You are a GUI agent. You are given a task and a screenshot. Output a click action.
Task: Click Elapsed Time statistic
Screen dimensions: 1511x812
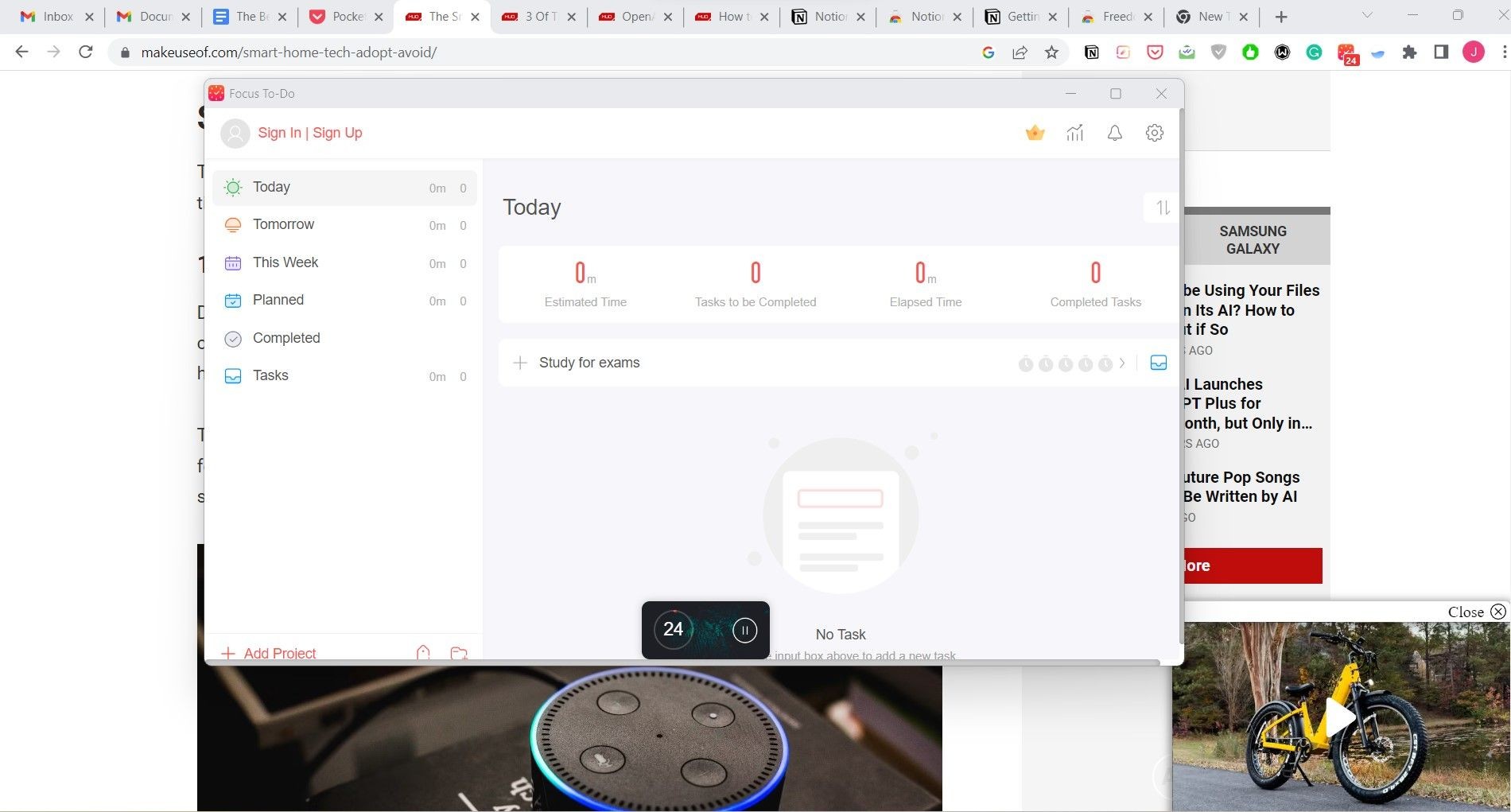(x=926, y=285)
